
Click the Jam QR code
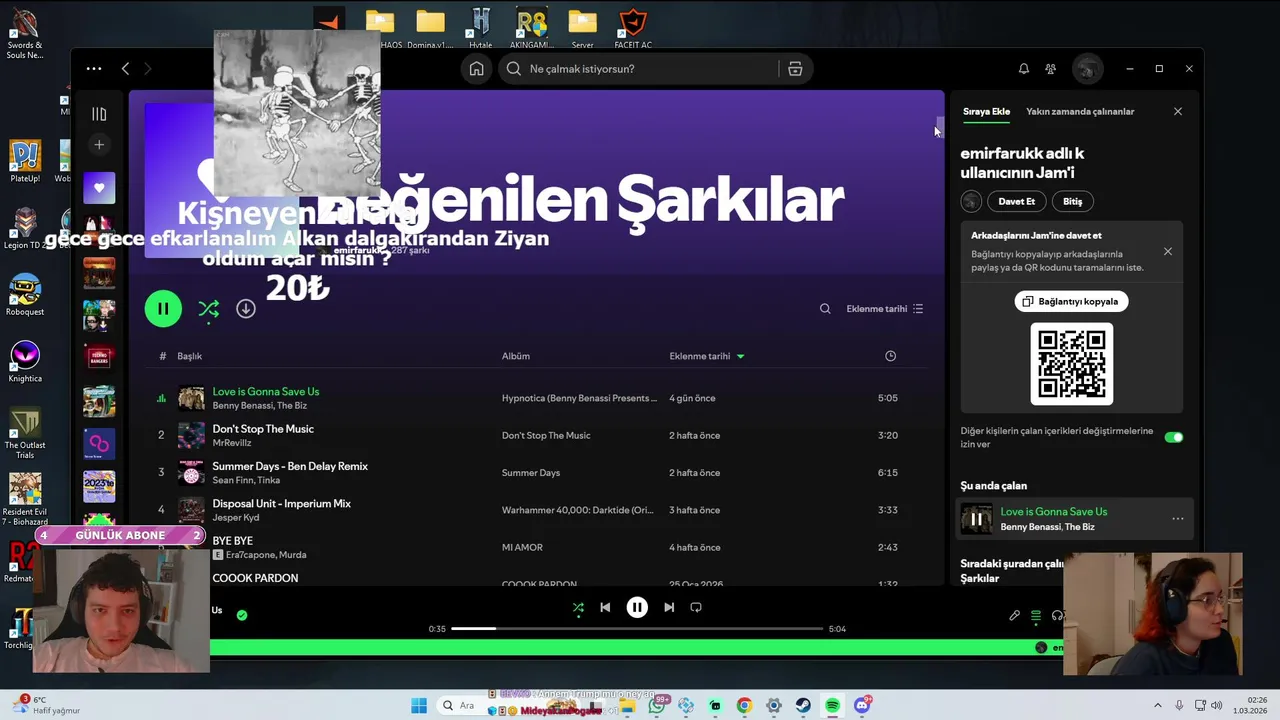point(1072,364)
